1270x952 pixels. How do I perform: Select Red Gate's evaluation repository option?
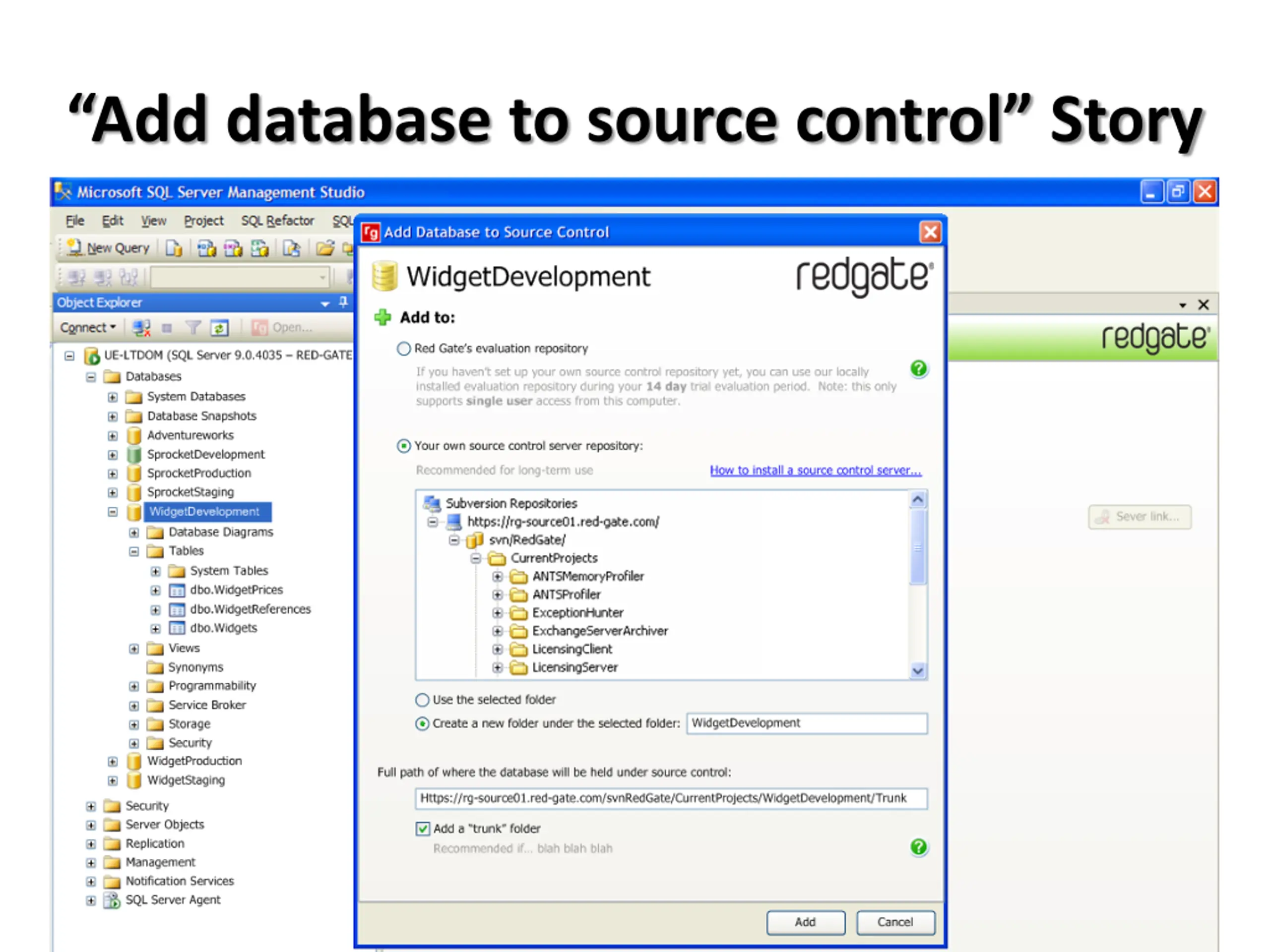404,348
